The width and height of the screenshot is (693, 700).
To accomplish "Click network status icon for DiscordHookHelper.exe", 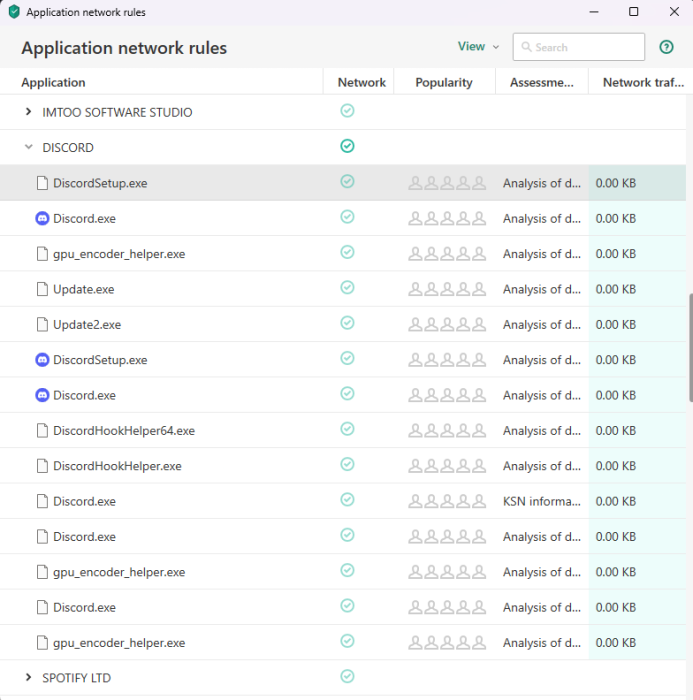I will click(x=347, y=464).
